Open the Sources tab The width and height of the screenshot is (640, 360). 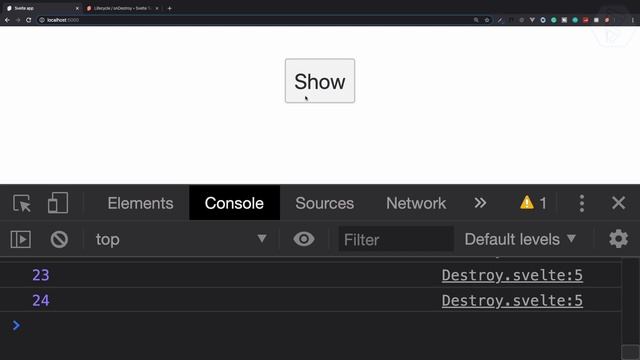324,203
